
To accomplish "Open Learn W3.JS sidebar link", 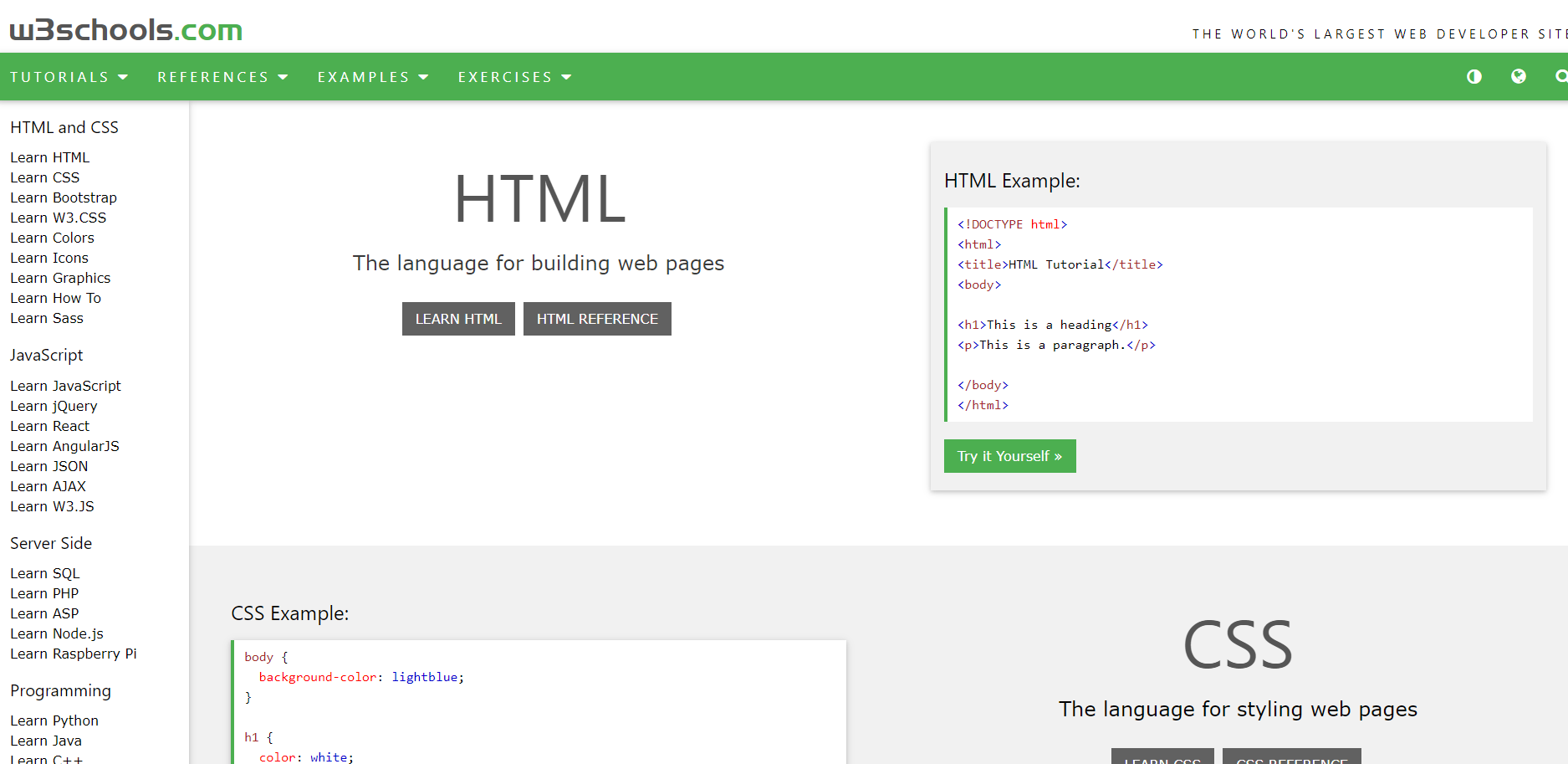I will tap(52, 506).
